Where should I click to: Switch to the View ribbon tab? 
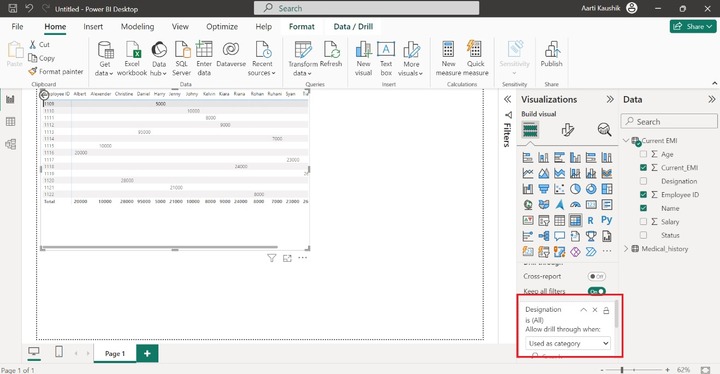pos(180,27)
